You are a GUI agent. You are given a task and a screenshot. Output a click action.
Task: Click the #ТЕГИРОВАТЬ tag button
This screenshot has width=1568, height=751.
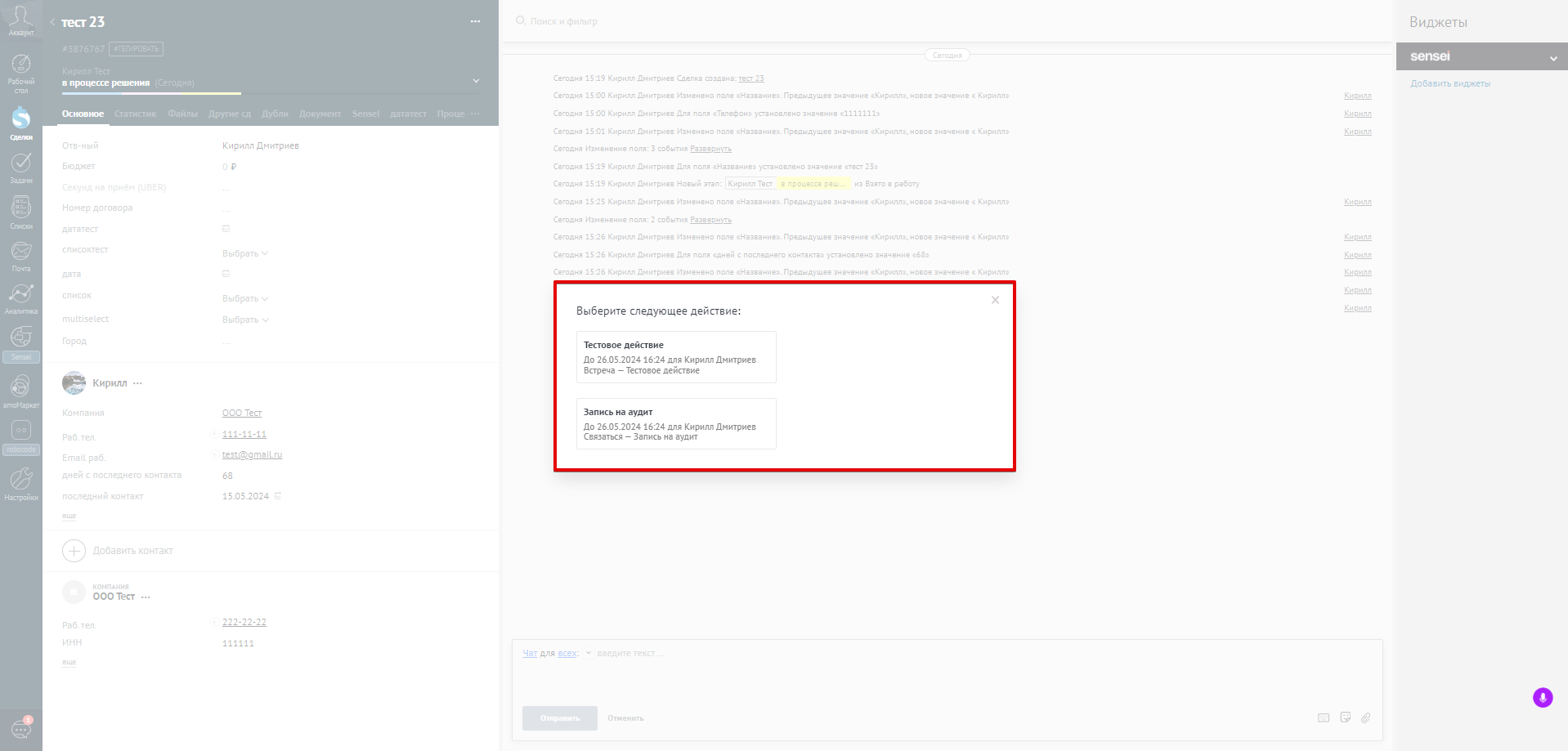tap(136, 49)
